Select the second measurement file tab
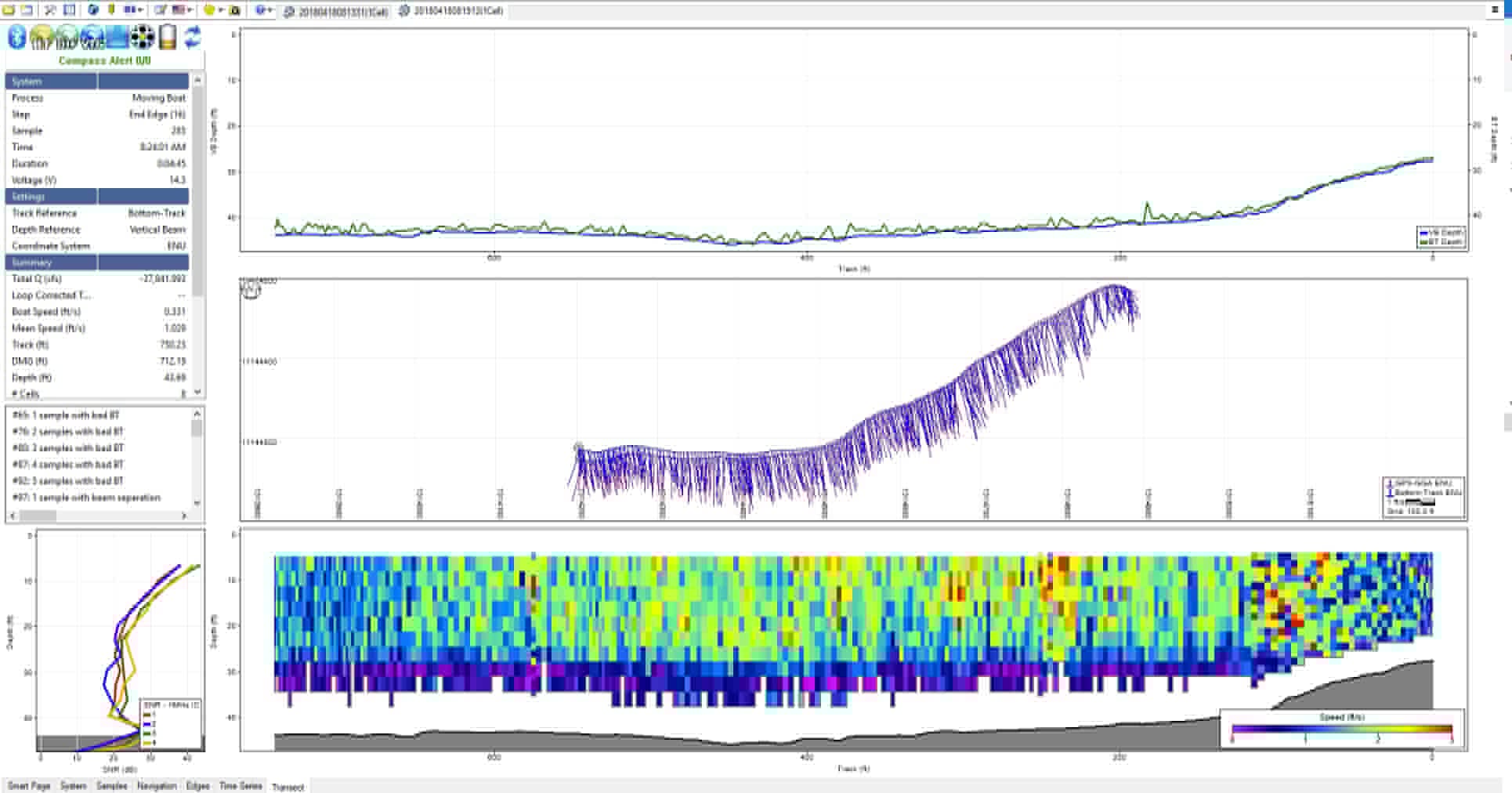 click(451, 11)
